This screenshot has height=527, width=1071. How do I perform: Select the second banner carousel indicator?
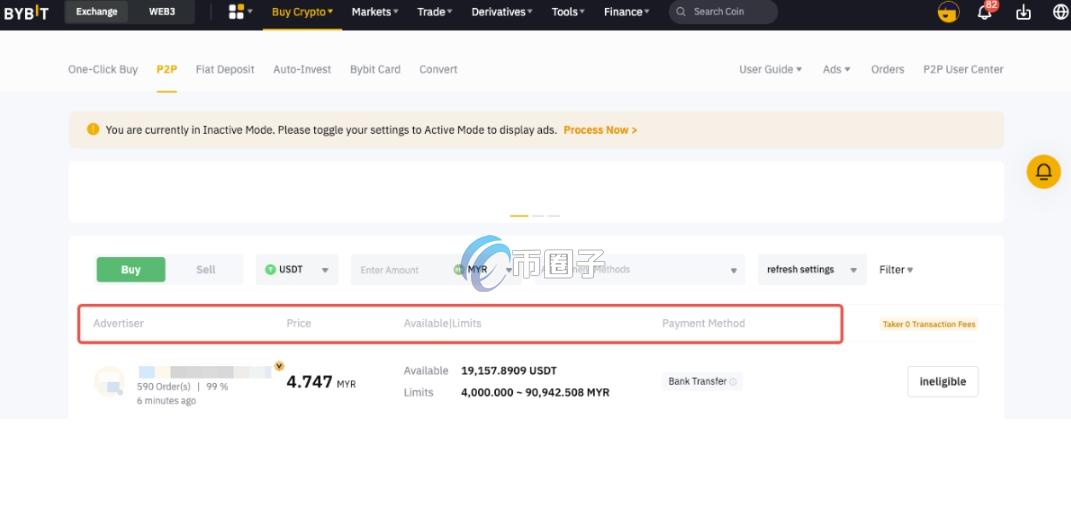click(x=538, y=216)
